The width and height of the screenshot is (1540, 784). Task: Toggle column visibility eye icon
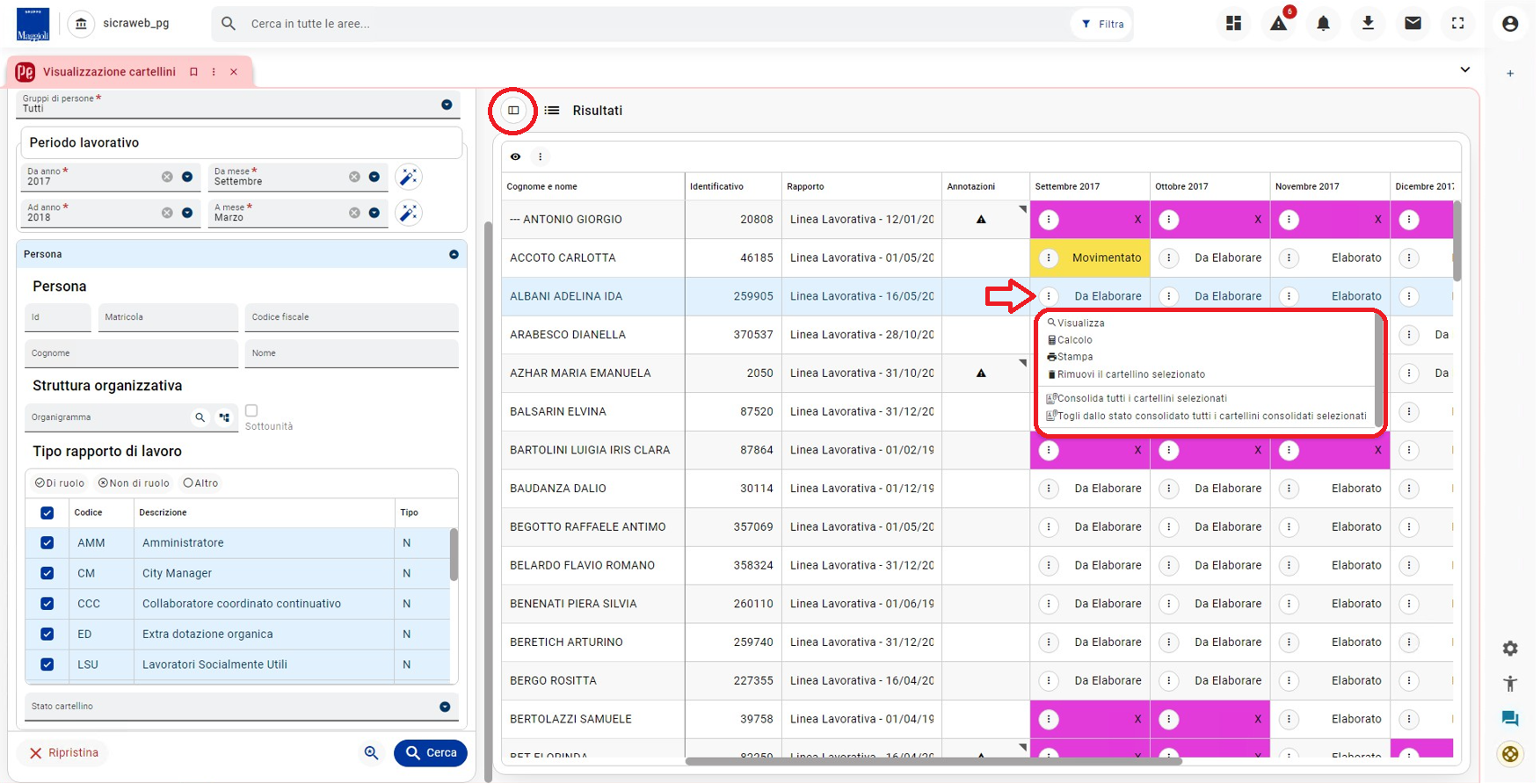coord(516,156)
